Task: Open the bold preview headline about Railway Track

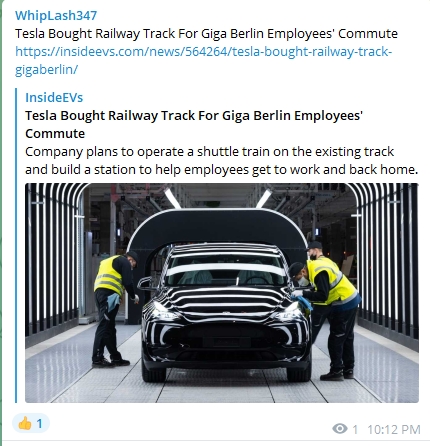Action: (194, 124)
